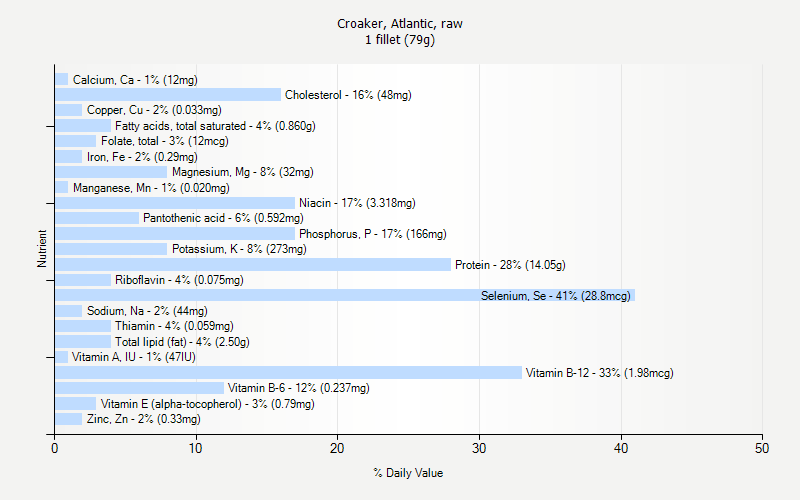The width and height of the screenshot is (800, 500).
Task: Select 'Magnesium, Mg - 8% (32mg)' label
Action: (x=243, y=172)
